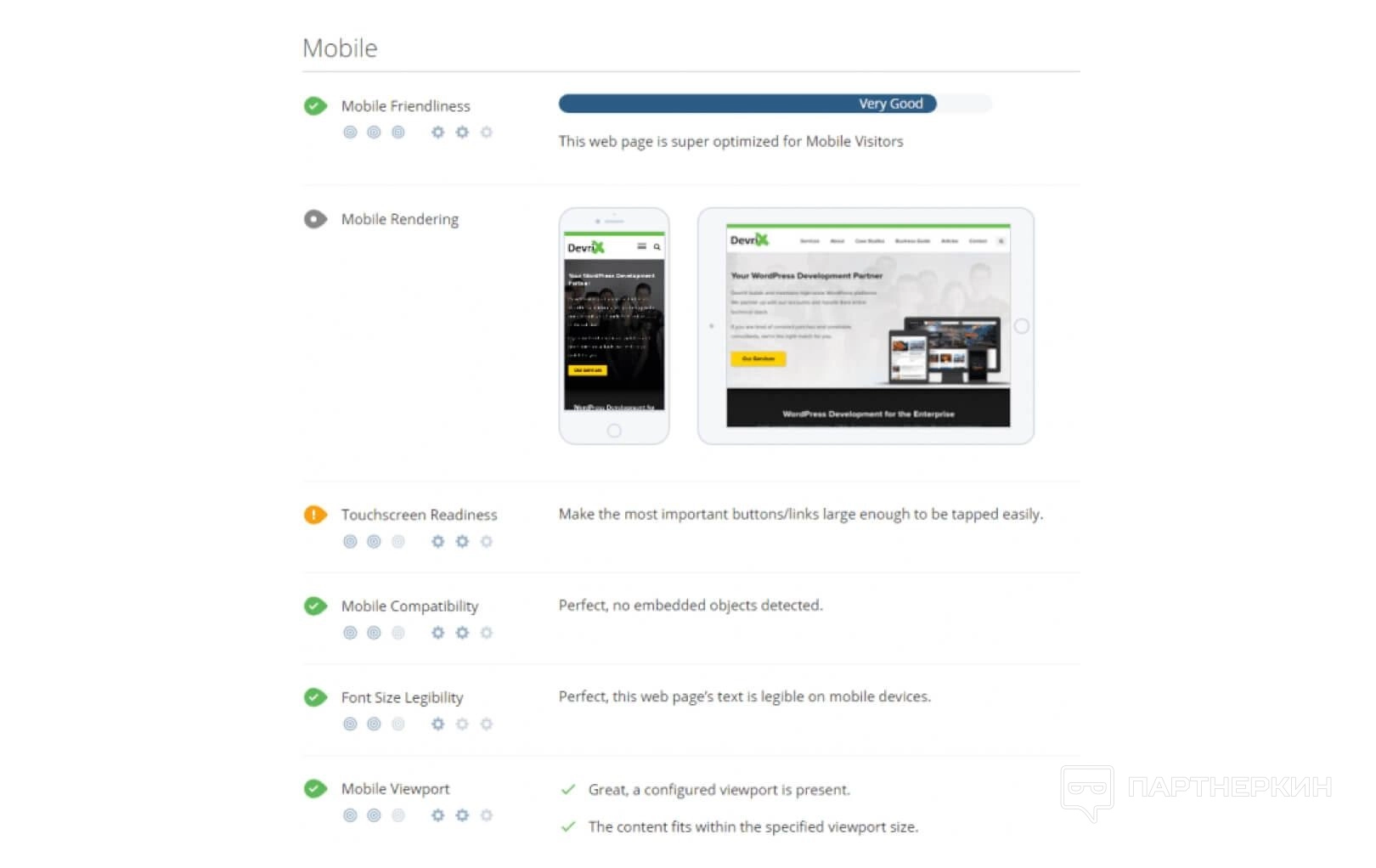This screenshot has width=1376, height=868.
Task: Click the green check icon beside Mobile Friendliness
Action: pos(315,106)
